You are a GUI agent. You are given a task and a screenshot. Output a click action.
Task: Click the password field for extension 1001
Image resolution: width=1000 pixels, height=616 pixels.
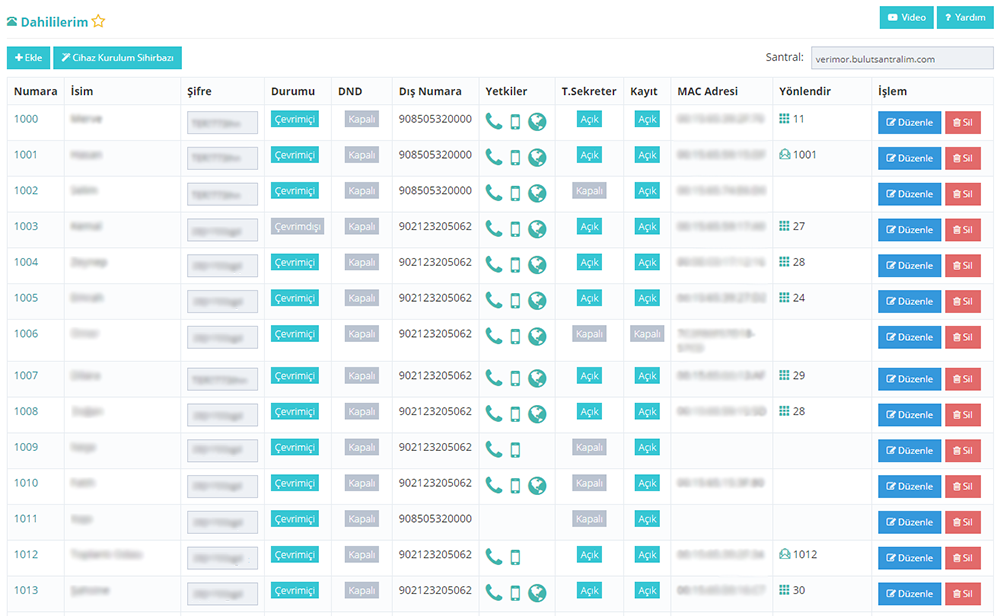point(222,158)
